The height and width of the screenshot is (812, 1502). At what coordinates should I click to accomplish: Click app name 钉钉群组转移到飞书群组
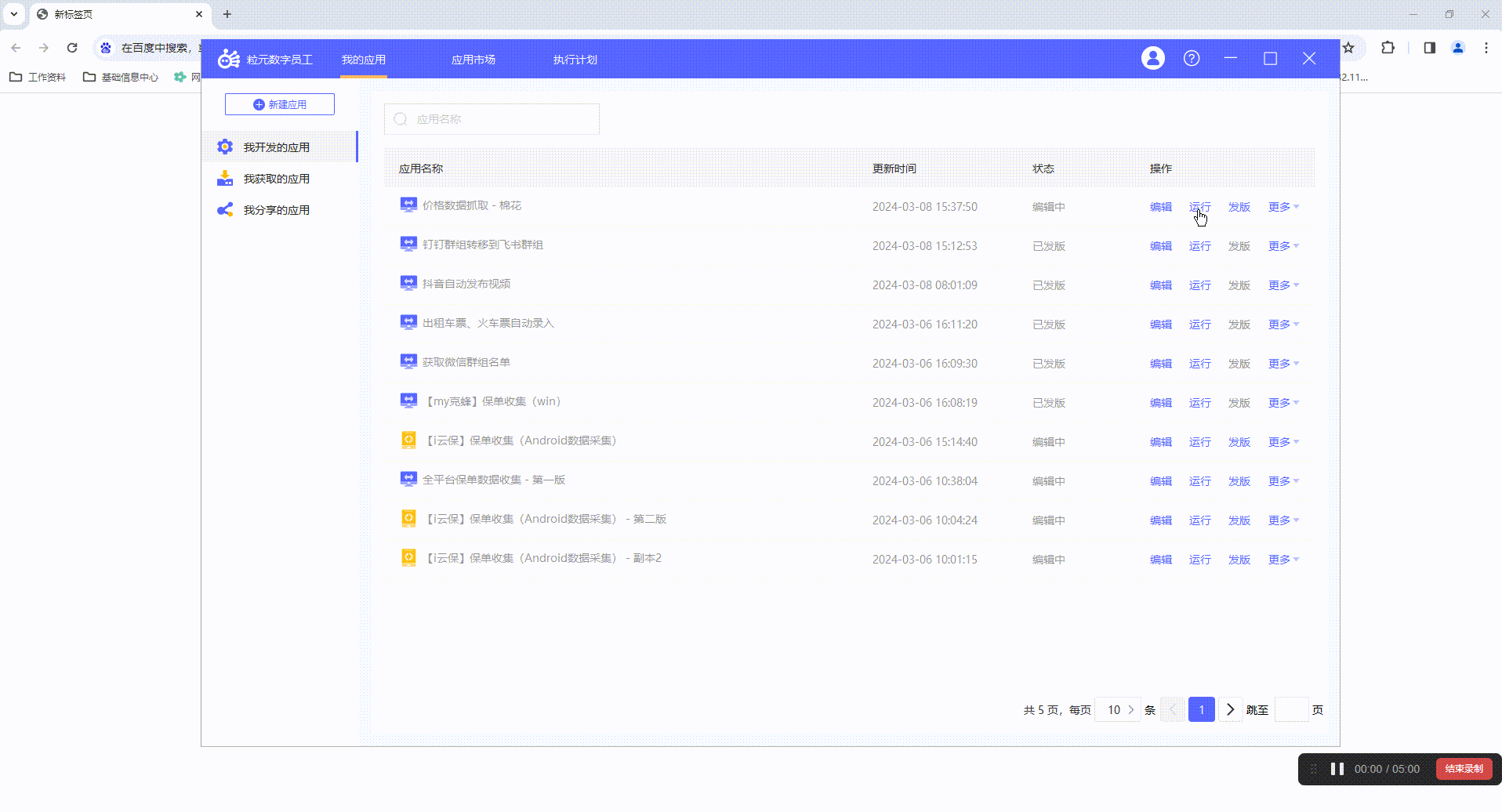(x=483, y=245)
